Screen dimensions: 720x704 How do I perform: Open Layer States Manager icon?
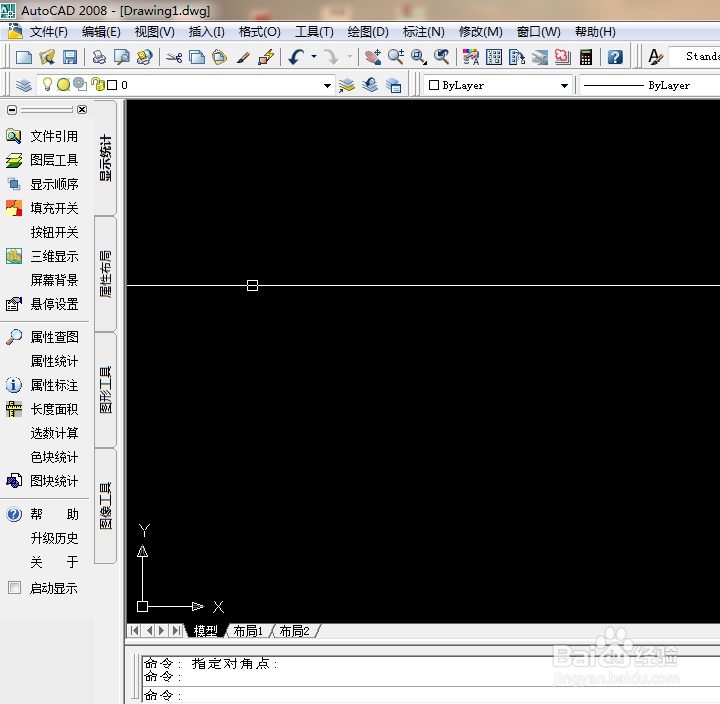(393, 85)
